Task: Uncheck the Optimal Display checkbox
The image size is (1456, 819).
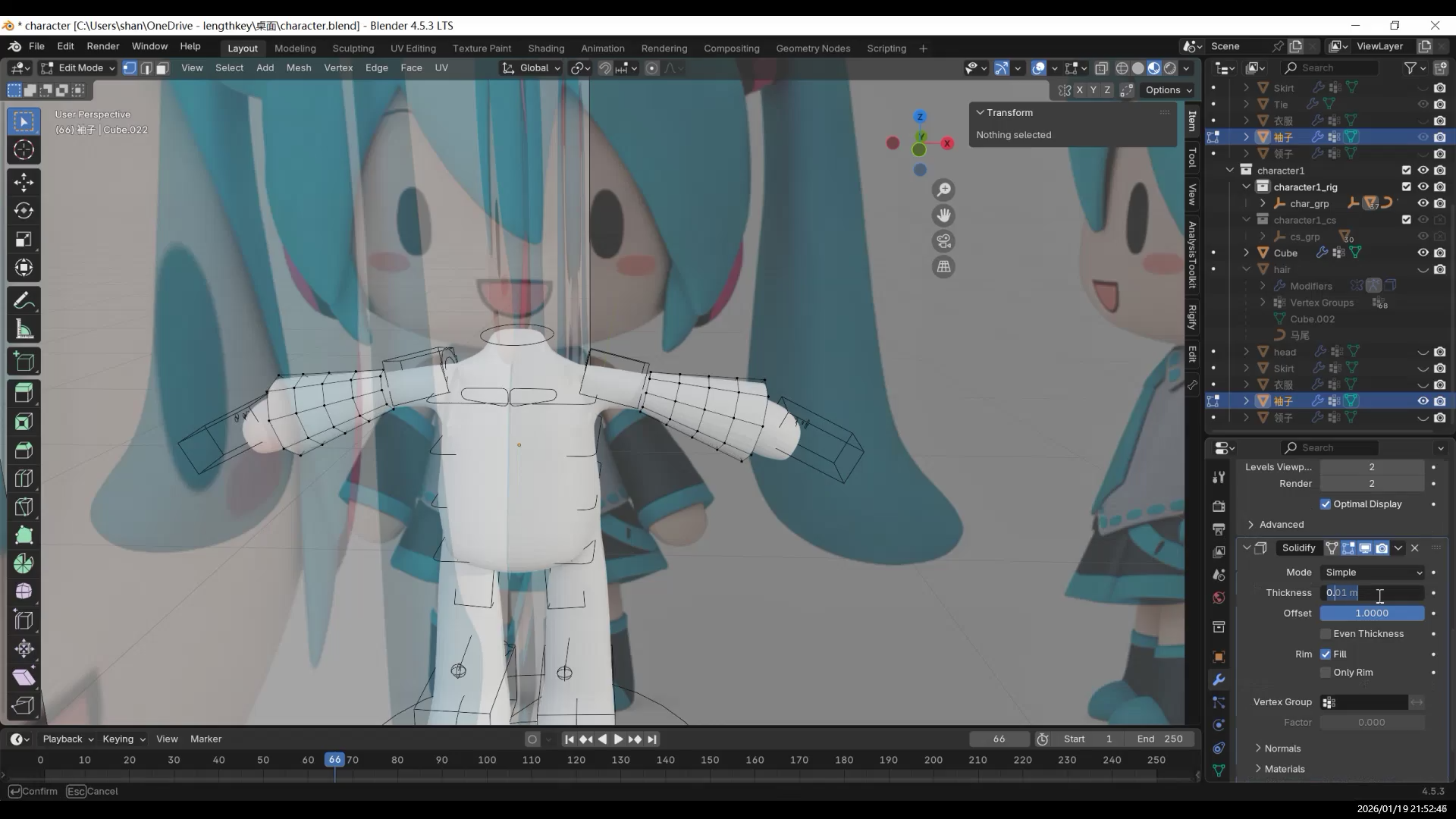Action: tap(1326, 504)
